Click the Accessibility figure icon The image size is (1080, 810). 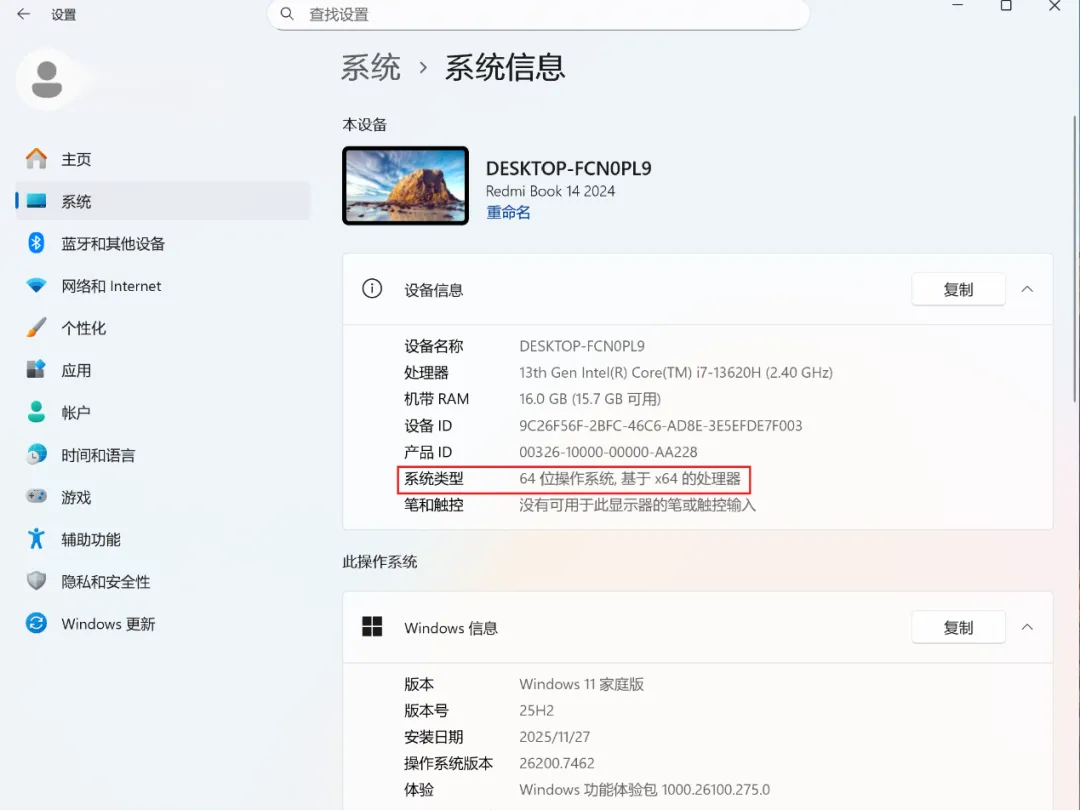click(x=37, y=539)
